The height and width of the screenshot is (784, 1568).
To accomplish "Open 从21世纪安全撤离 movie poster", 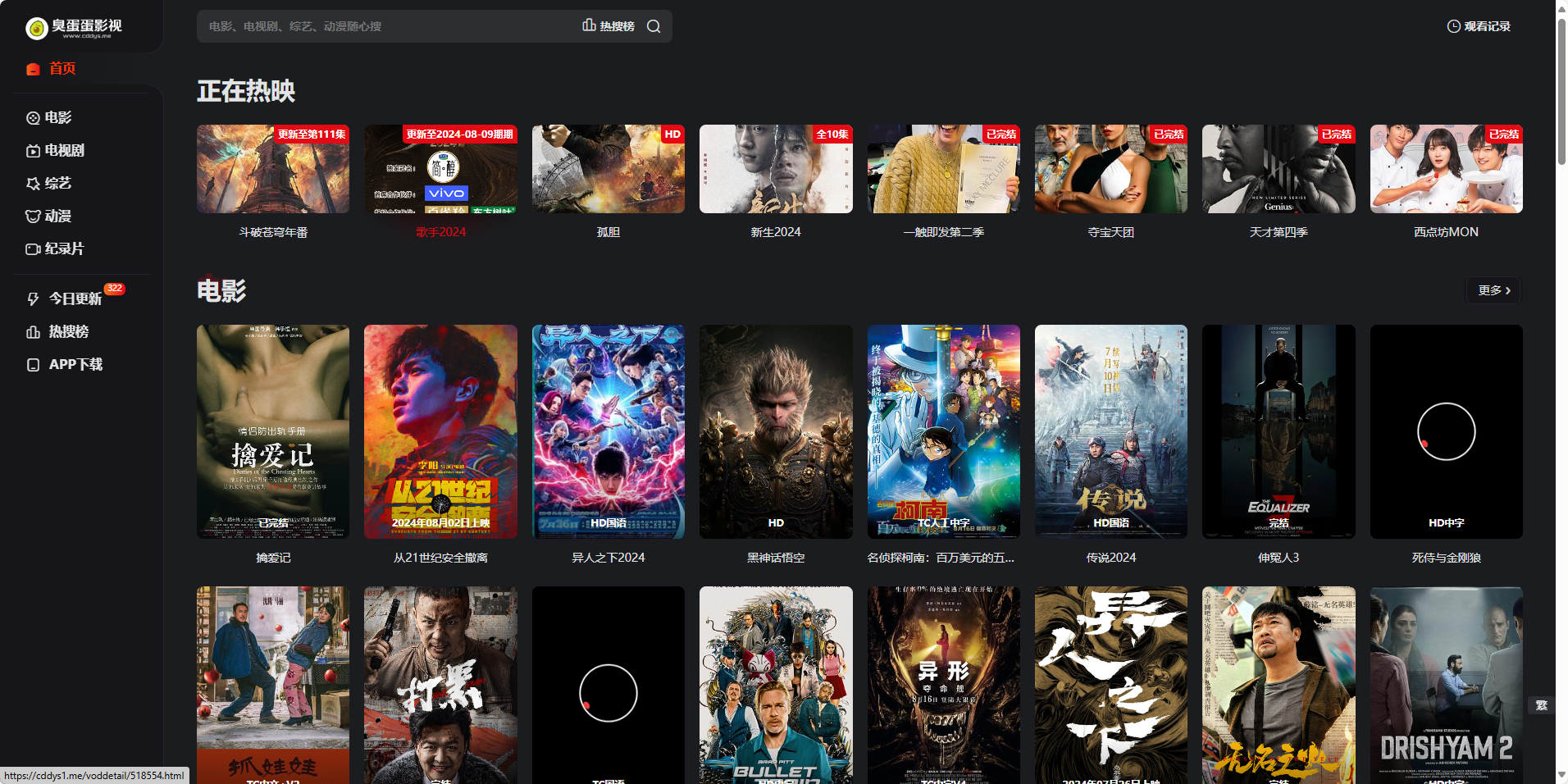I will [x=440, y=431].
